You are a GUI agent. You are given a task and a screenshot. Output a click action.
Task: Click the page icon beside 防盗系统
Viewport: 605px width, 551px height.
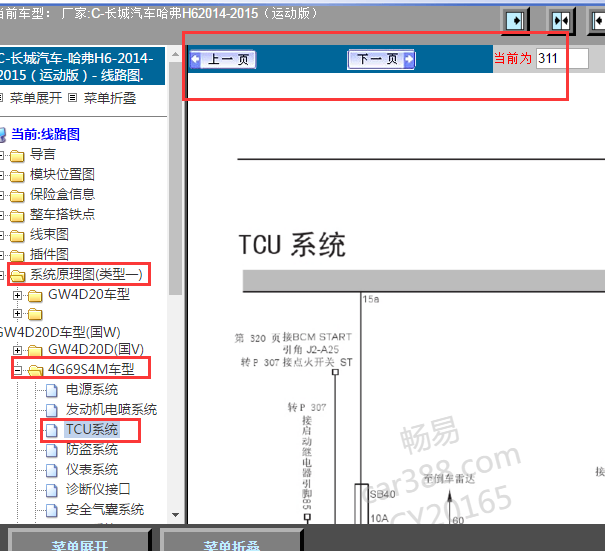coord(52,450)
